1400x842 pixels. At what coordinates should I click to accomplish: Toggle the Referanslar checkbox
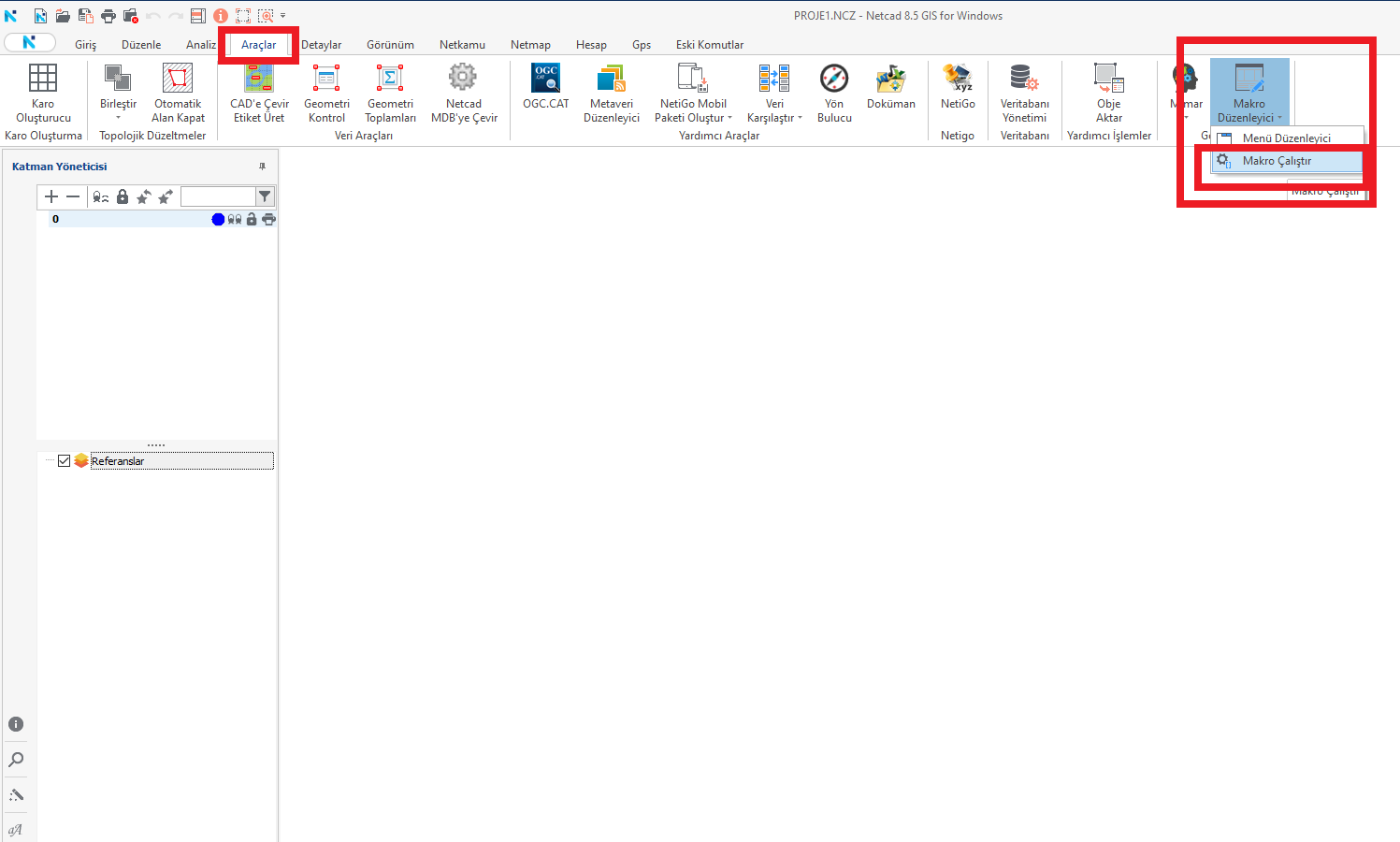(64, 461)
